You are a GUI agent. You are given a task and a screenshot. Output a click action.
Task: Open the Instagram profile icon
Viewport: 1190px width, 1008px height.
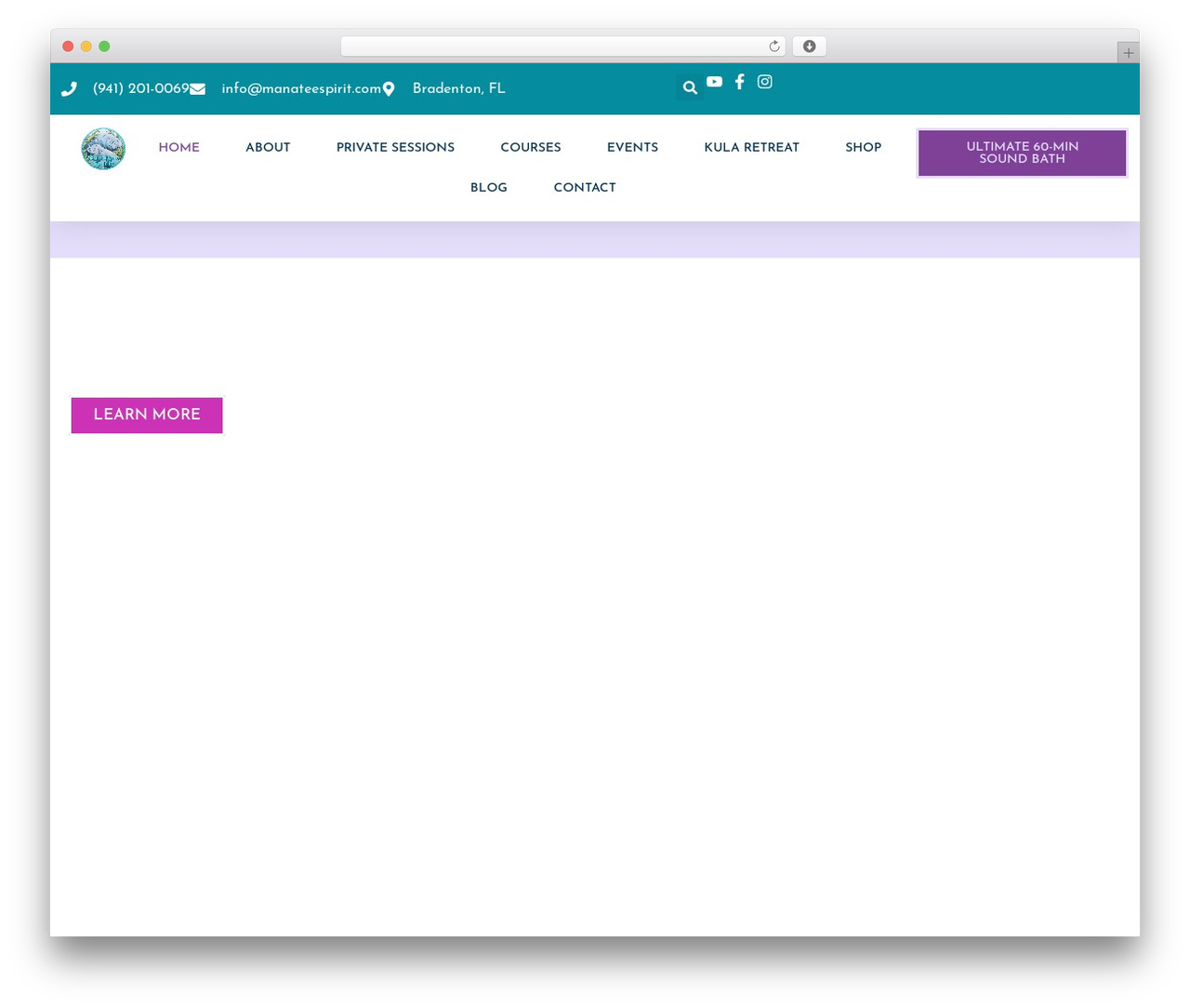point(764,82)
